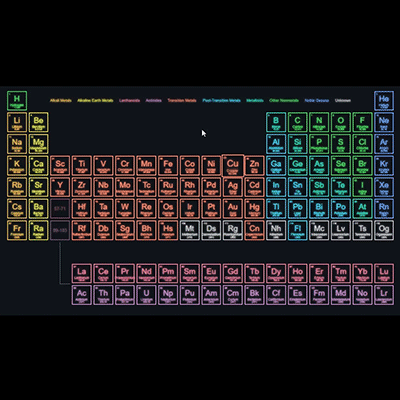The width and height of the screenshot is (400, 400).
Task: Open the Neodymium (Nd) tile
Action: [x=146, y=273]
